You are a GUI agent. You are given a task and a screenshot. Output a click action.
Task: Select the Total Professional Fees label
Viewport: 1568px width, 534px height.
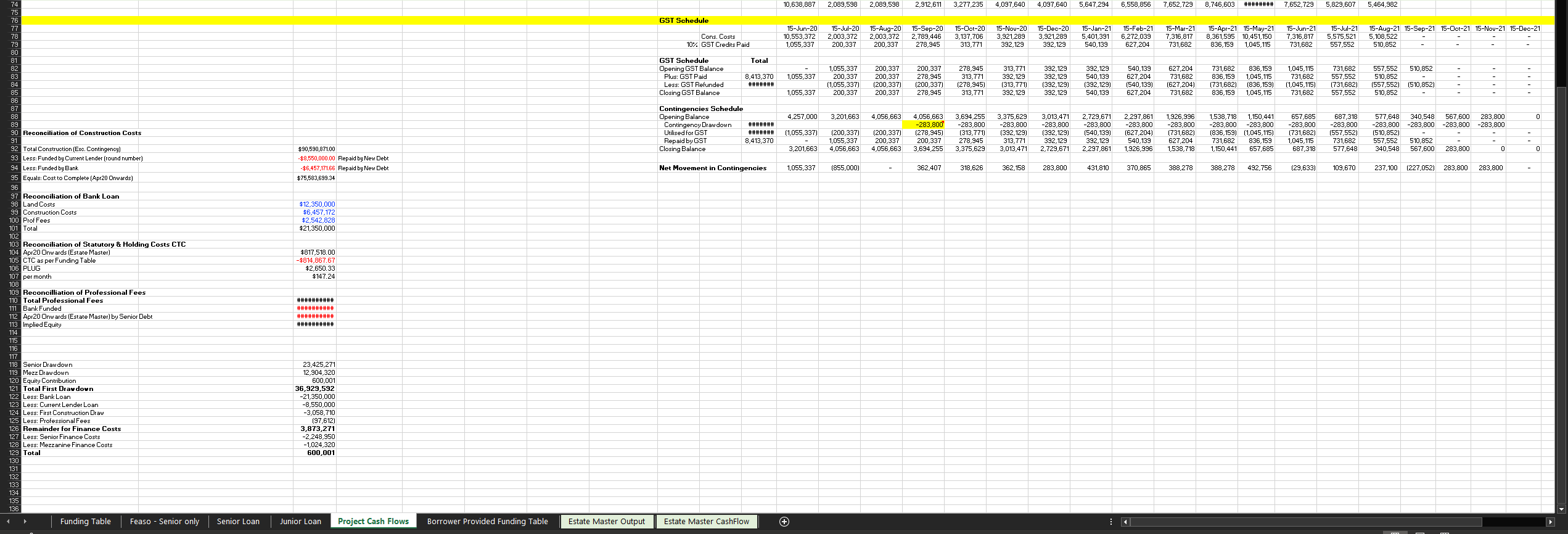click(x=63, y=300)
